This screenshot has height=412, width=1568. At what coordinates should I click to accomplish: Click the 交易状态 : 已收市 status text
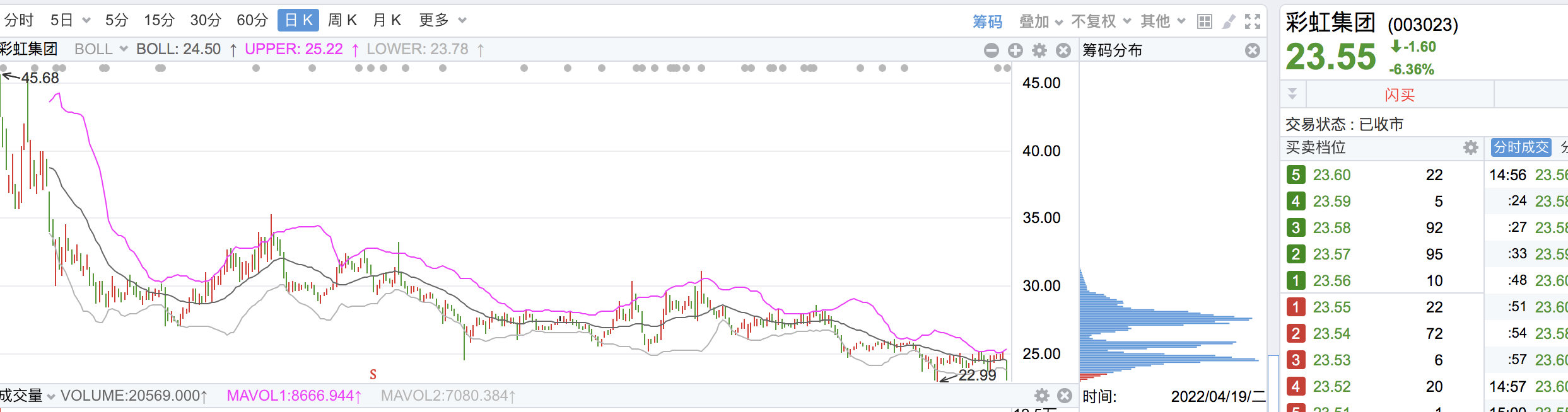(x=1345, y=124)
